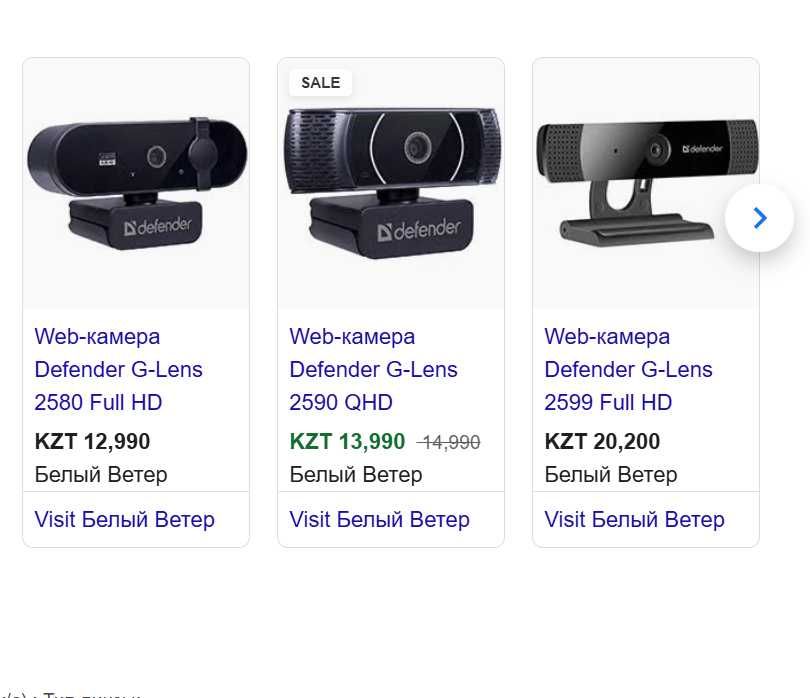This screenshot has height=698, width=810.
Task: Click the Defender logo on the 2599 webcam body
Action: (x=702, y=149)
